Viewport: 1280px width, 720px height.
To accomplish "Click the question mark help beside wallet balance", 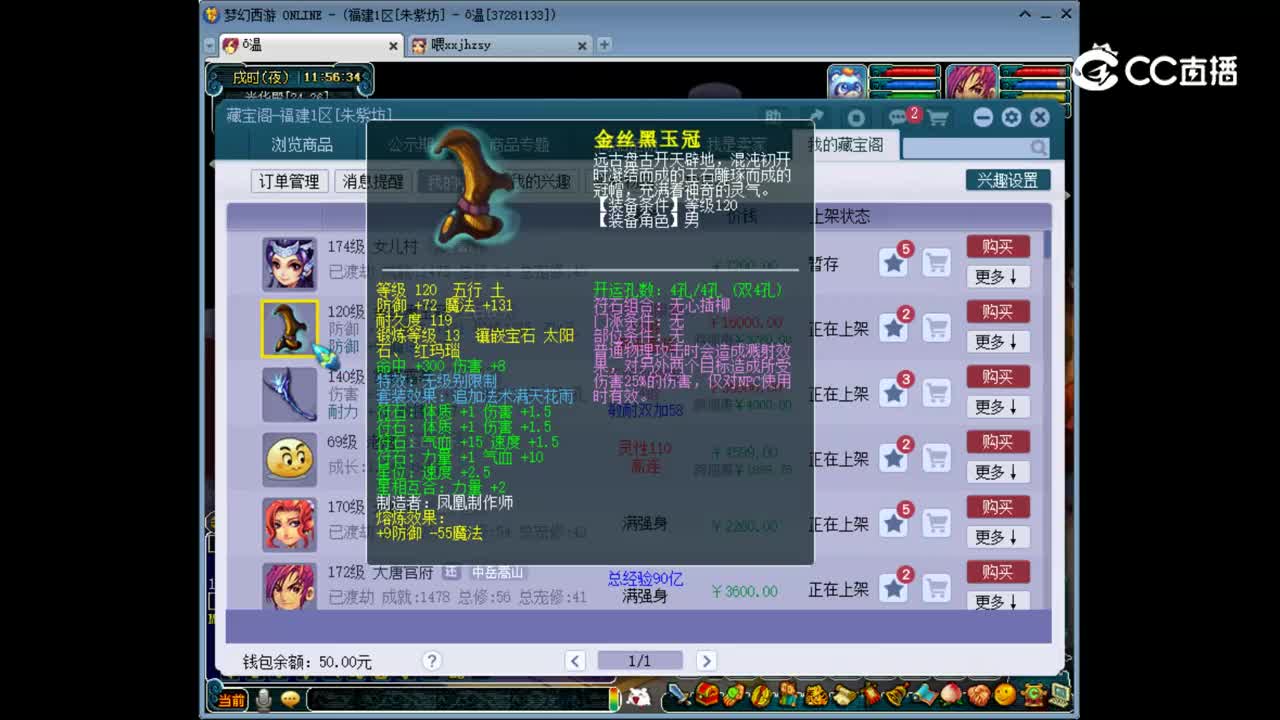I will pyautogui.click(x=432, y=661).
